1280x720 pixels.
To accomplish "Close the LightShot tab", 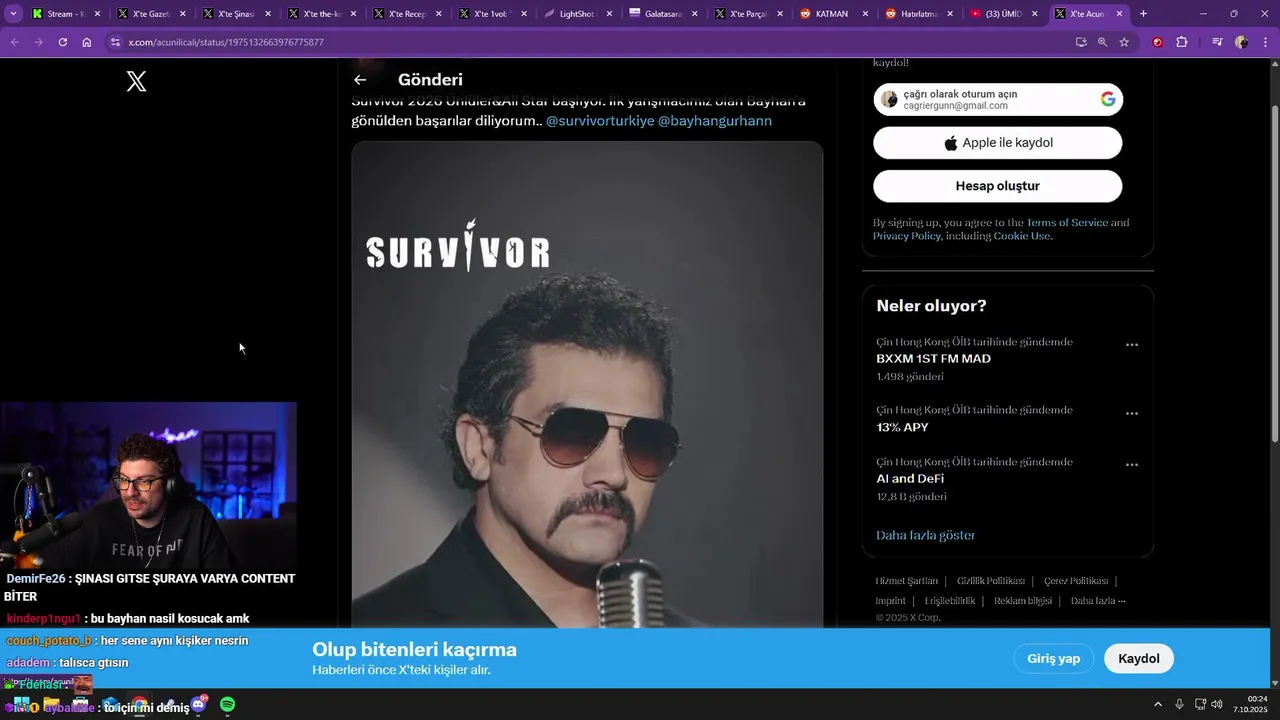I will pos(609,14).
